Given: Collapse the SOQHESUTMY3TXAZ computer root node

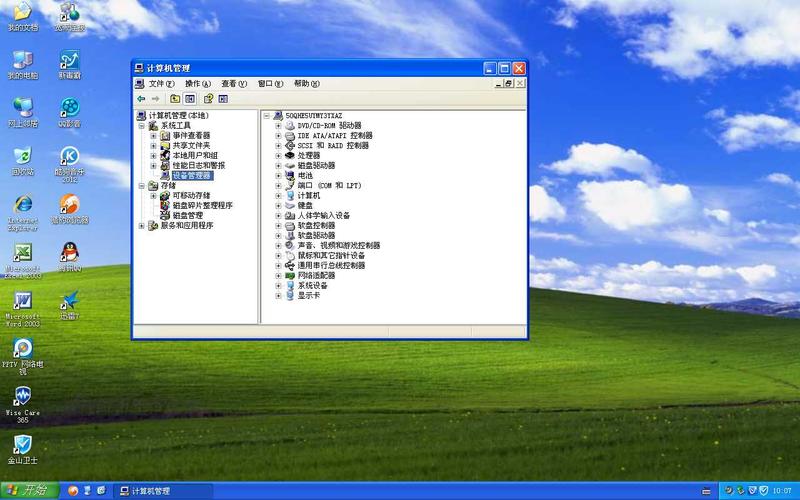Looking at the screenshot, I should (266, 116).
